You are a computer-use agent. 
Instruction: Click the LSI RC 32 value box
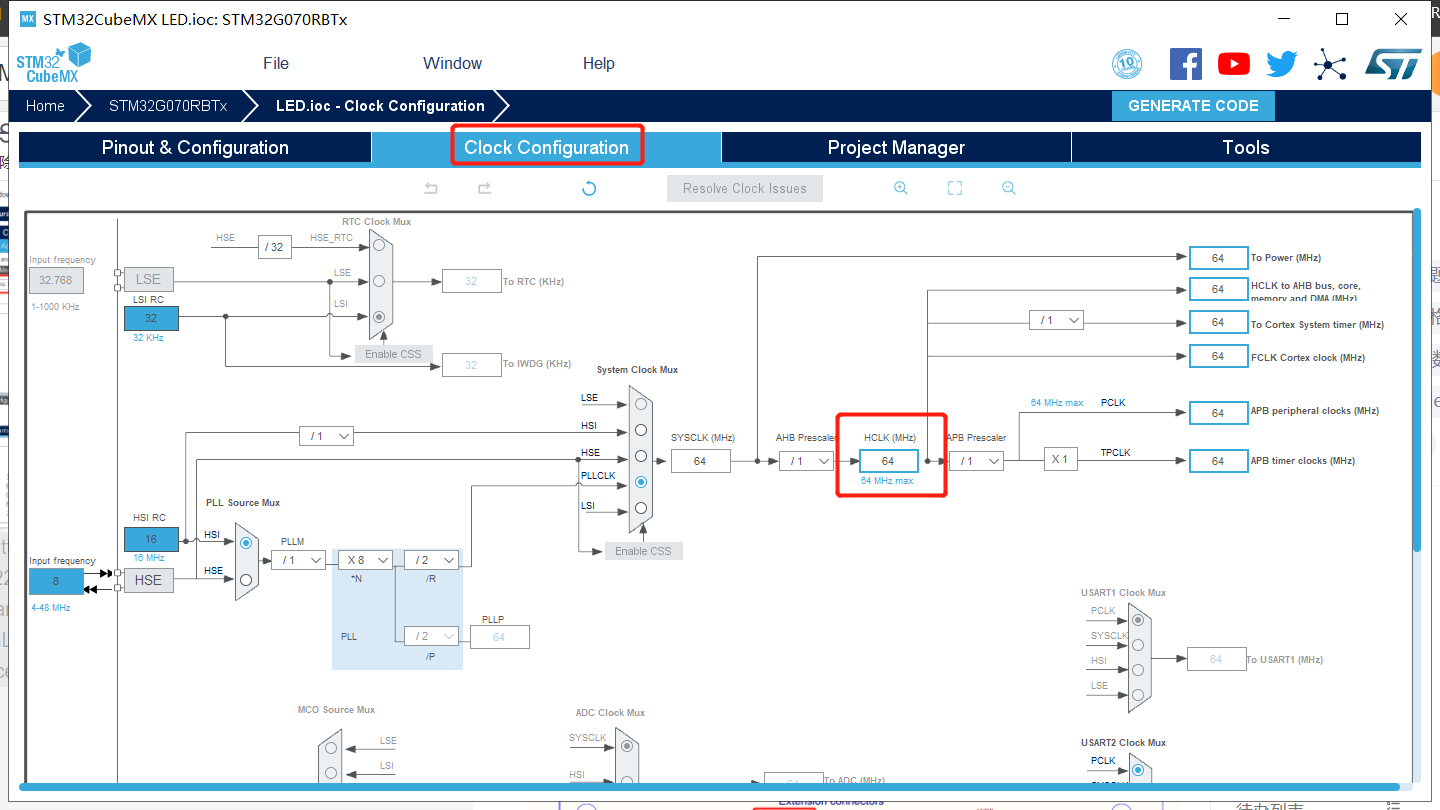(151, 318)
